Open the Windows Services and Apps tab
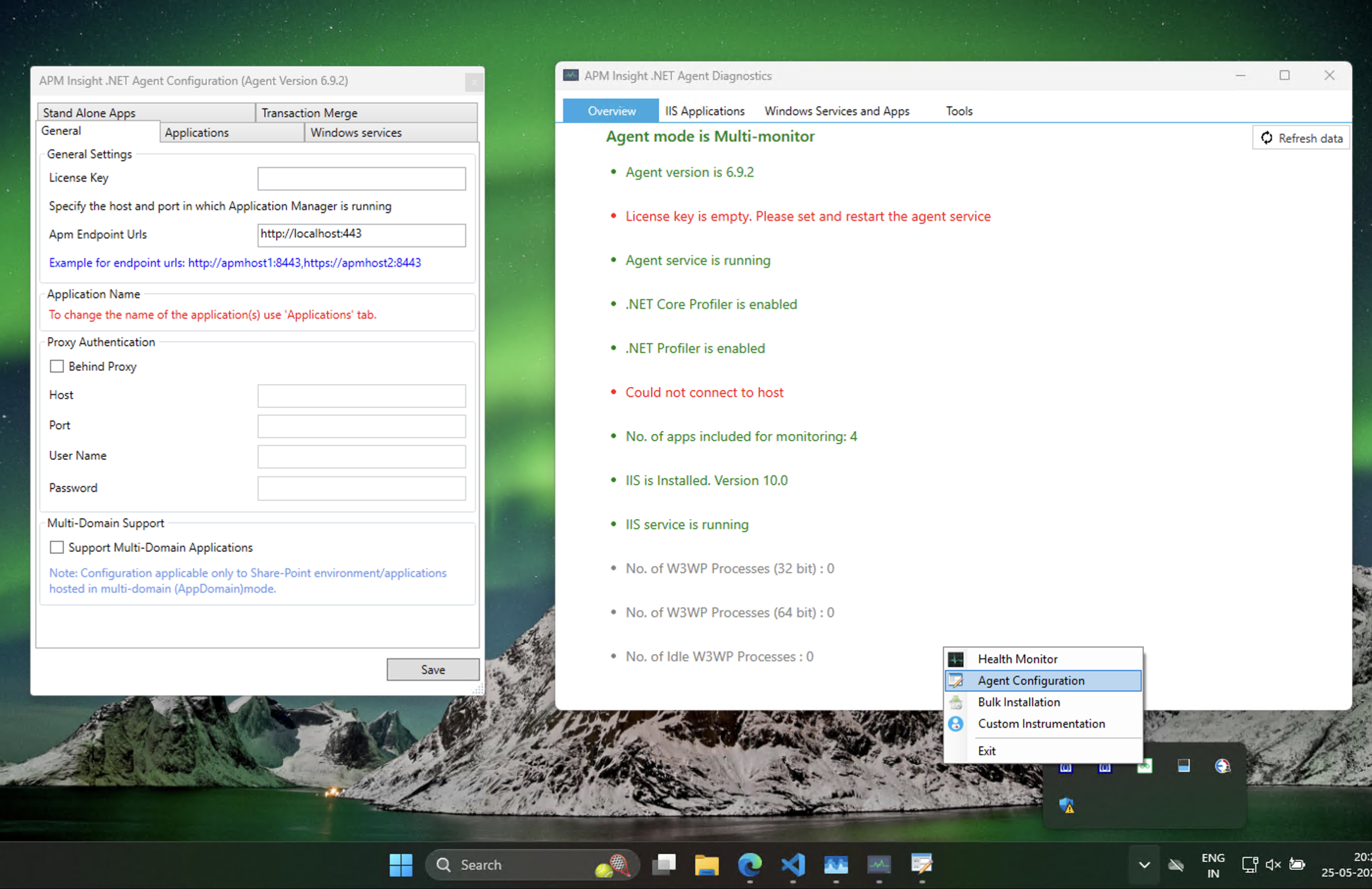1372x889 pixels. tap(837, 111)
